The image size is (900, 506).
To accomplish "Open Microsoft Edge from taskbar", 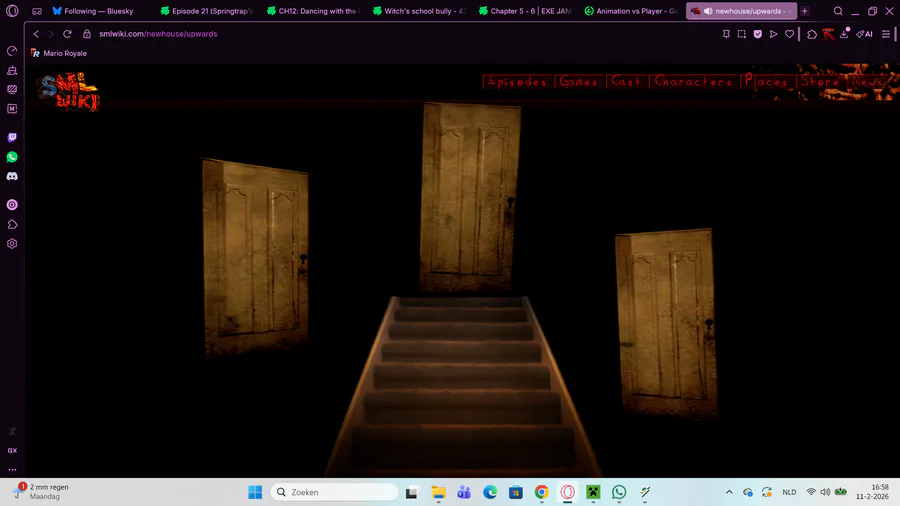I will click(x=490, y=492).
